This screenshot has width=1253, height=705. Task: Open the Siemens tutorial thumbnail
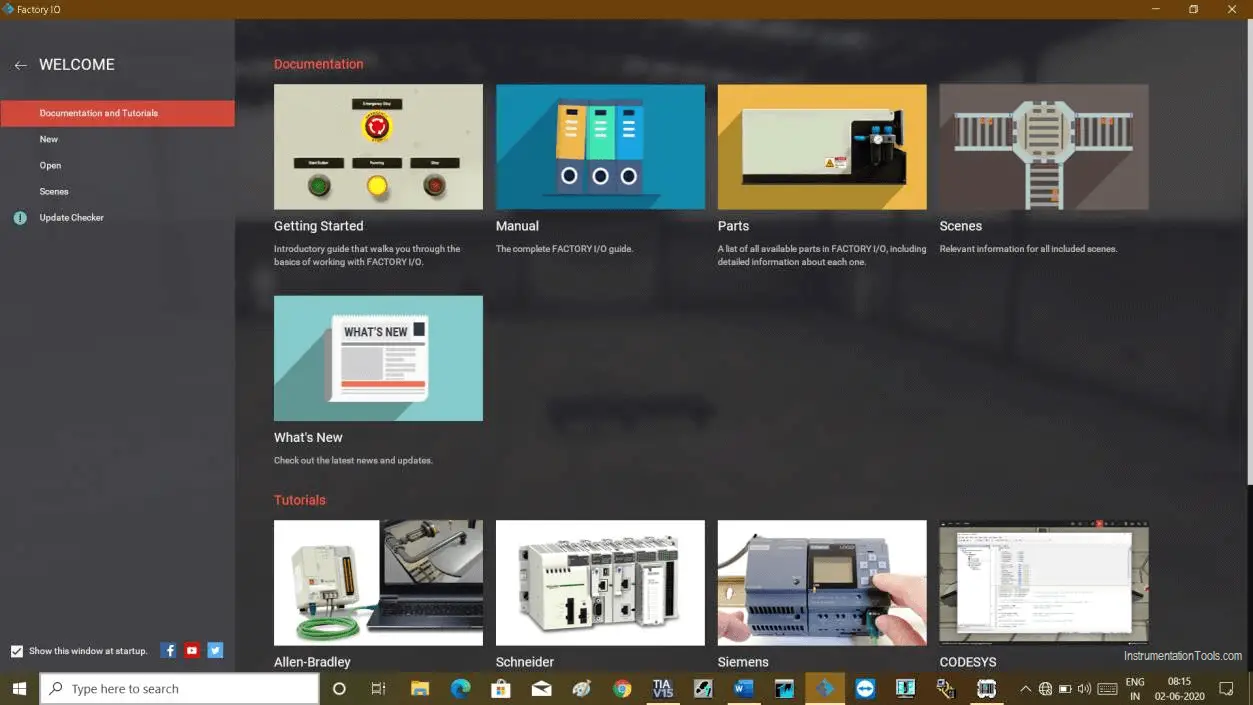pyautogui.click(x=822, y=583)
